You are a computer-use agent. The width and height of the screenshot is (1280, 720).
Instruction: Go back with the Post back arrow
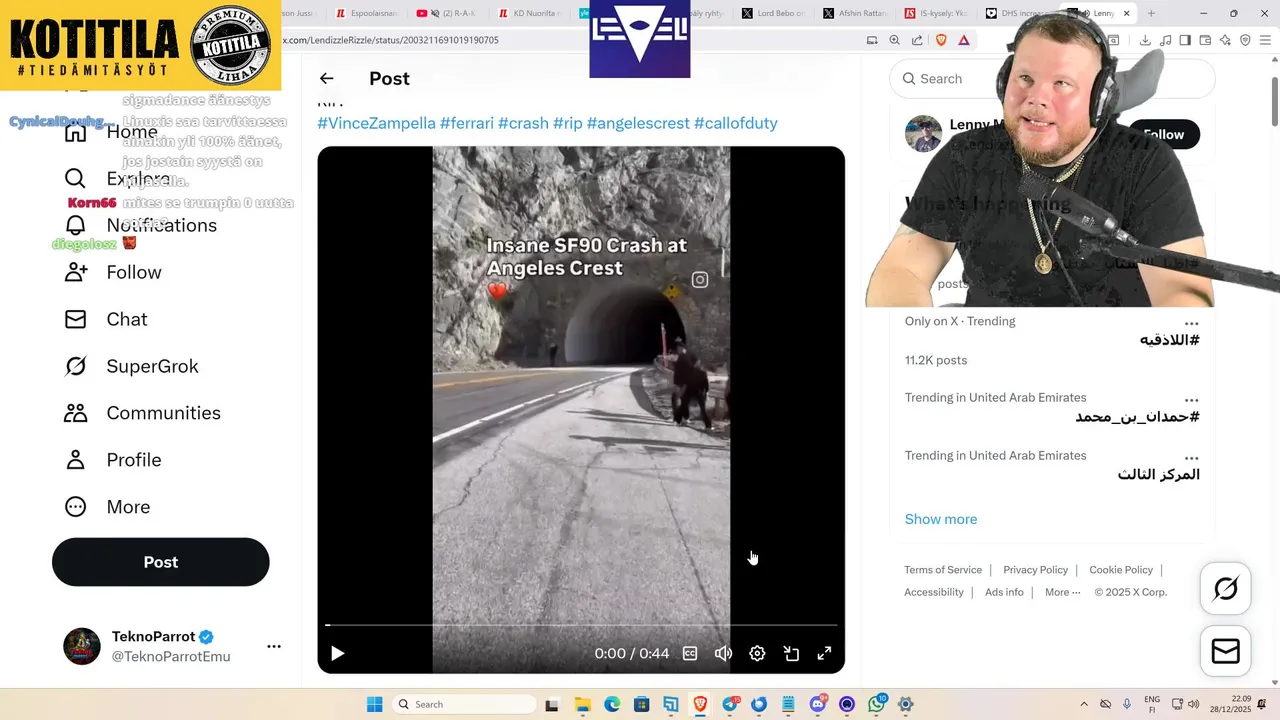coord(326,78)
